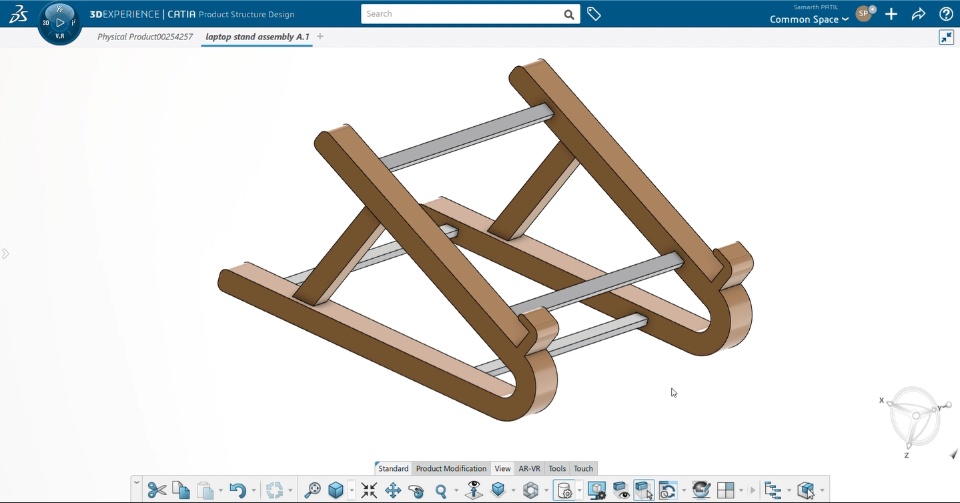This screenshot has width=960, height=503.
Task: Open dropdown arrow beside structure tree icon
Action: [789, 490]
